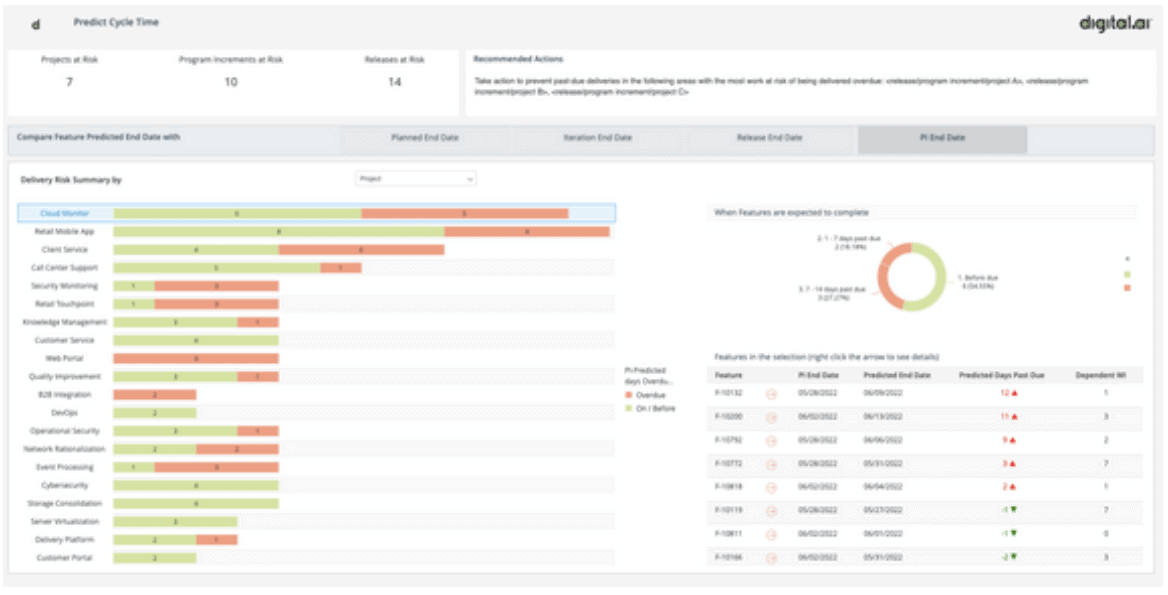Click the arrow icon in the 06/06/2022 row
Image resolution: width=1168 pixels, height=595 pixels.
(x=771, y=441)
